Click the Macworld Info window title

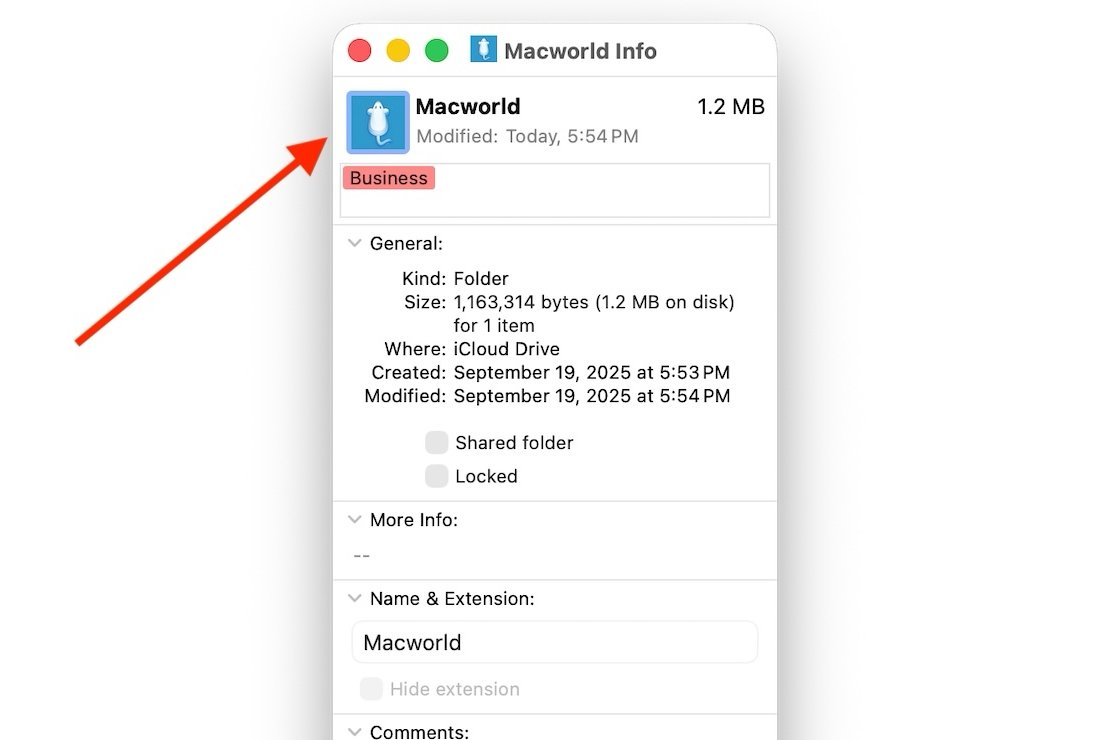pyautogui.click(x=580, y=51)
